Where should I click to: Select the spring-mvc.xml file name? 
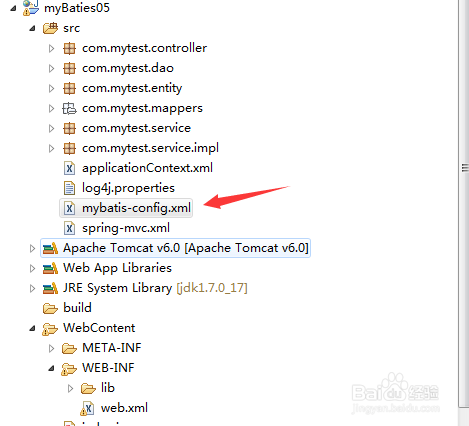point(126,228)
